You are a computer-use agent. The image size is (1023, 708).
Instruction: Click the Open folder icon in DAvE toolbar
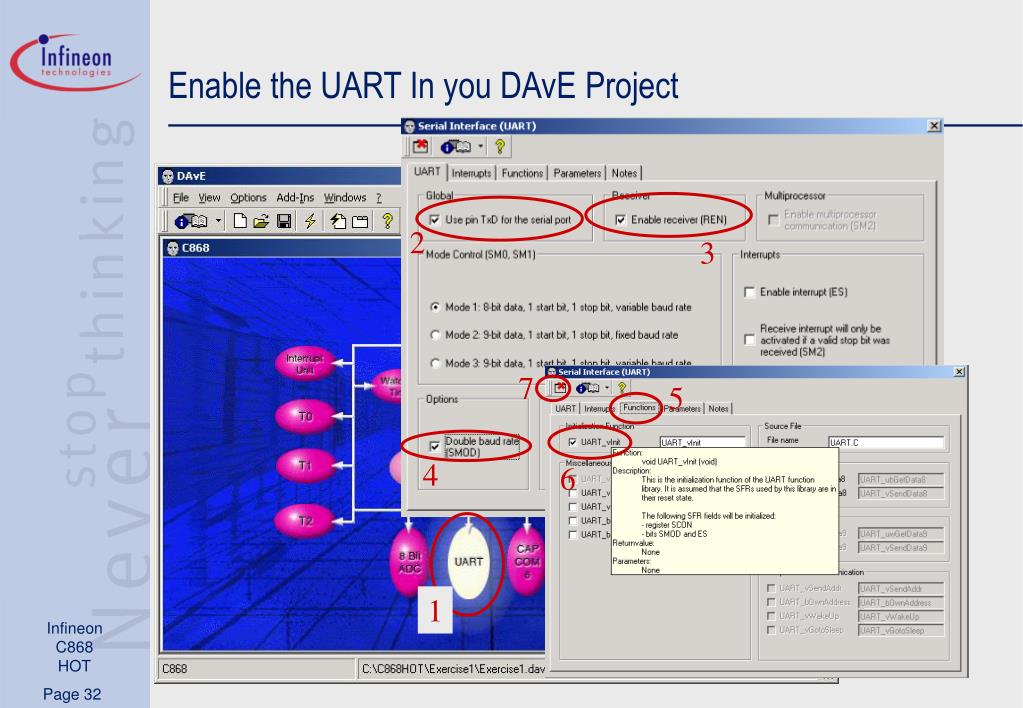pos(262,221)
